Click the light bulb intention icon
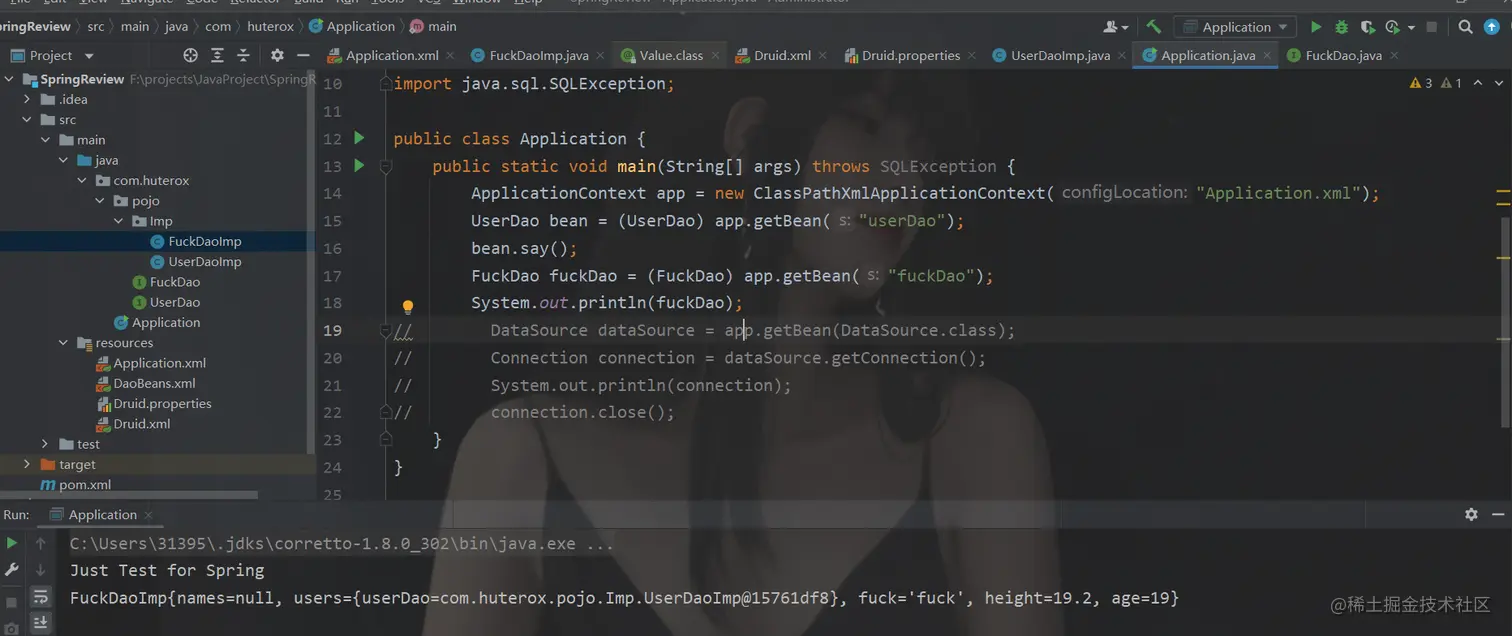The image size is (1512, 636). tap(408, 307)
